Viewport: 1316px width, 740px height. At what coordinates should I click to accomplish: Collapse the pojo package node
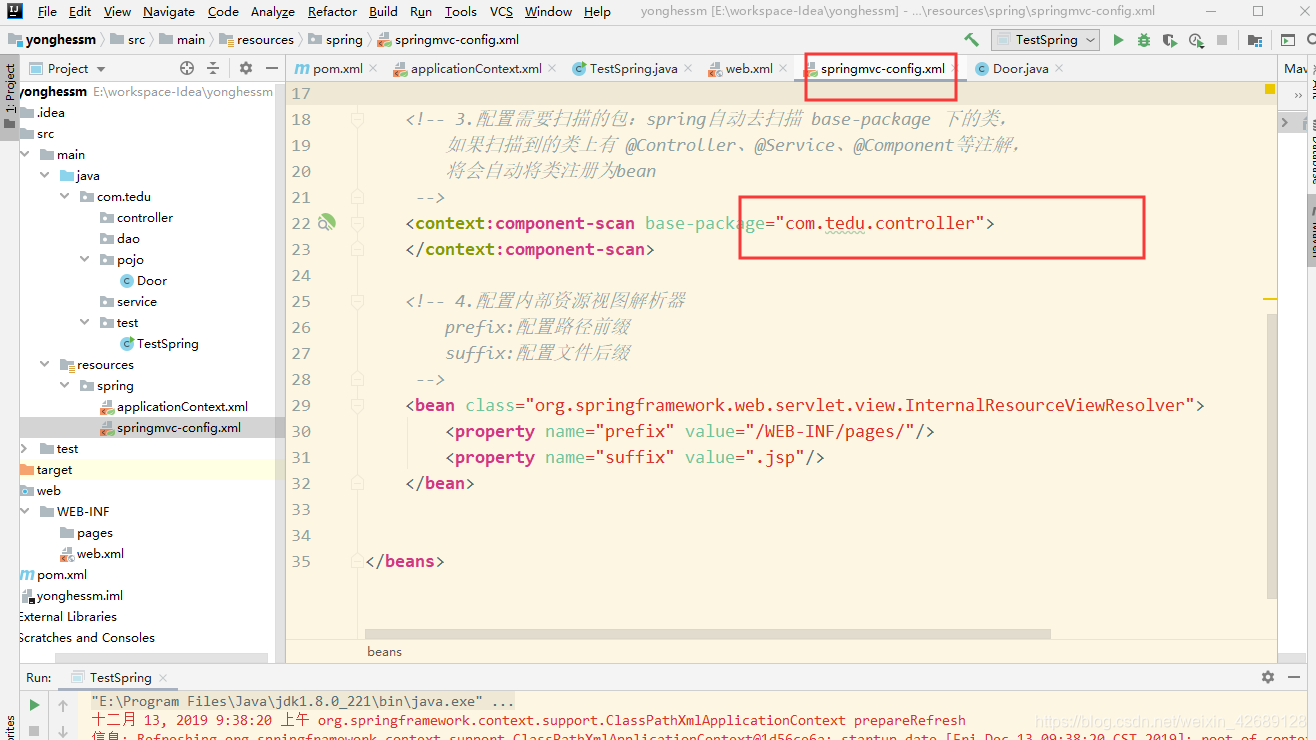tap(86, 260)
